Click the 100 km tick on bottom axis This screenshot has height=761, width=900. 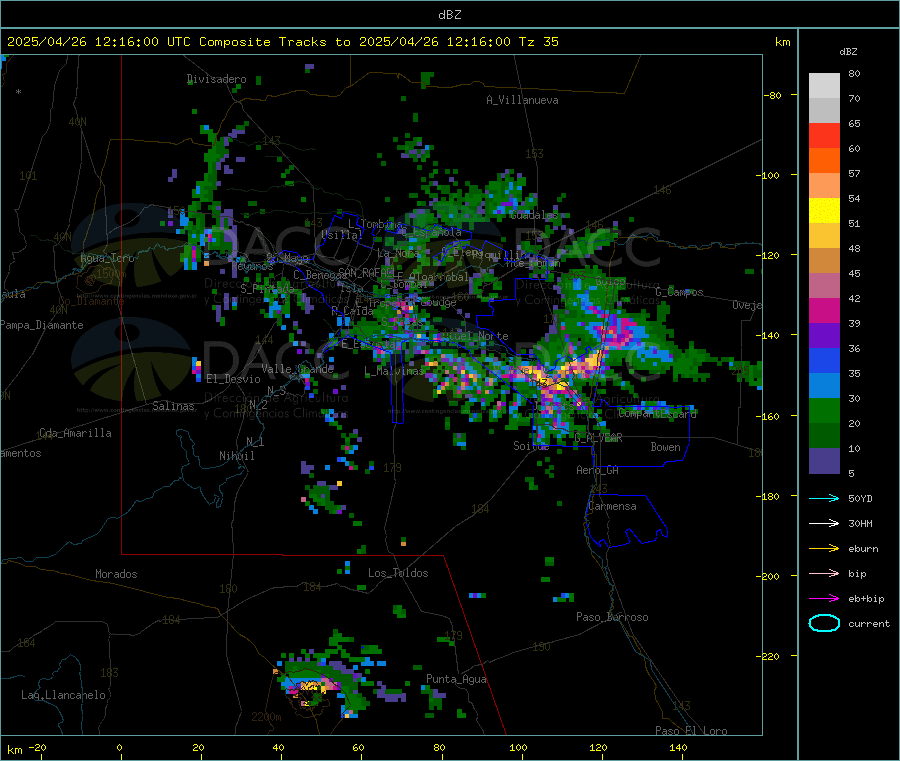tap(518, 748)
